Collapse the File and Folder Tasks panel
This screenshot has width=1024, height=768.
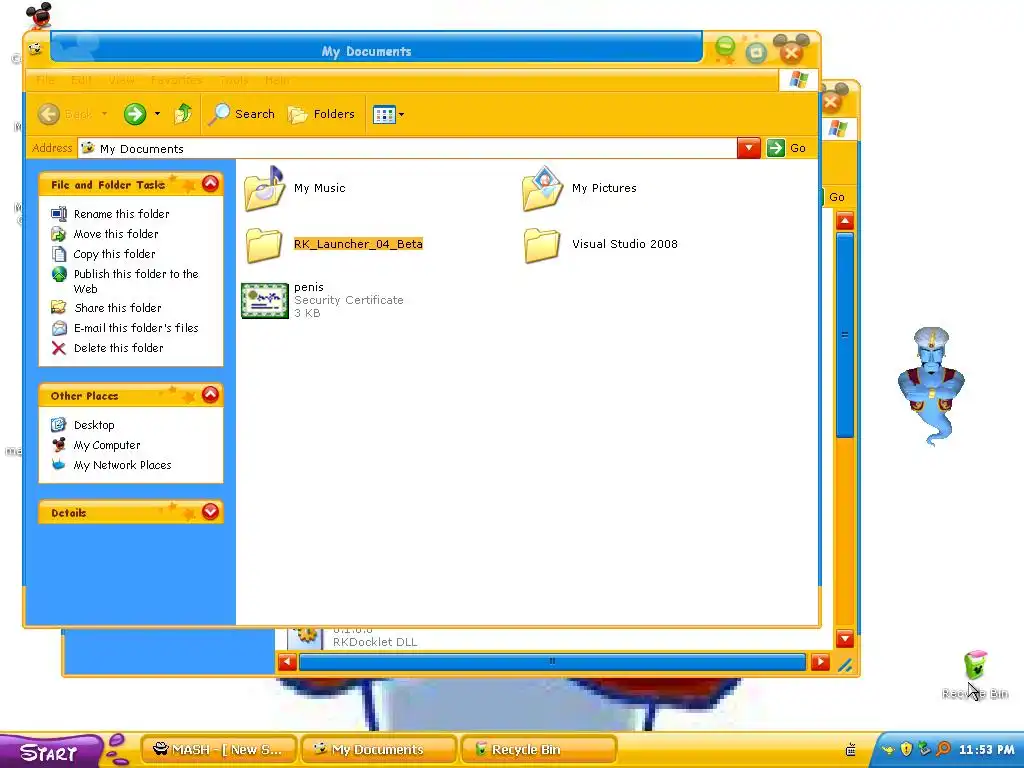pyautogui.click(x=210, y=184)
